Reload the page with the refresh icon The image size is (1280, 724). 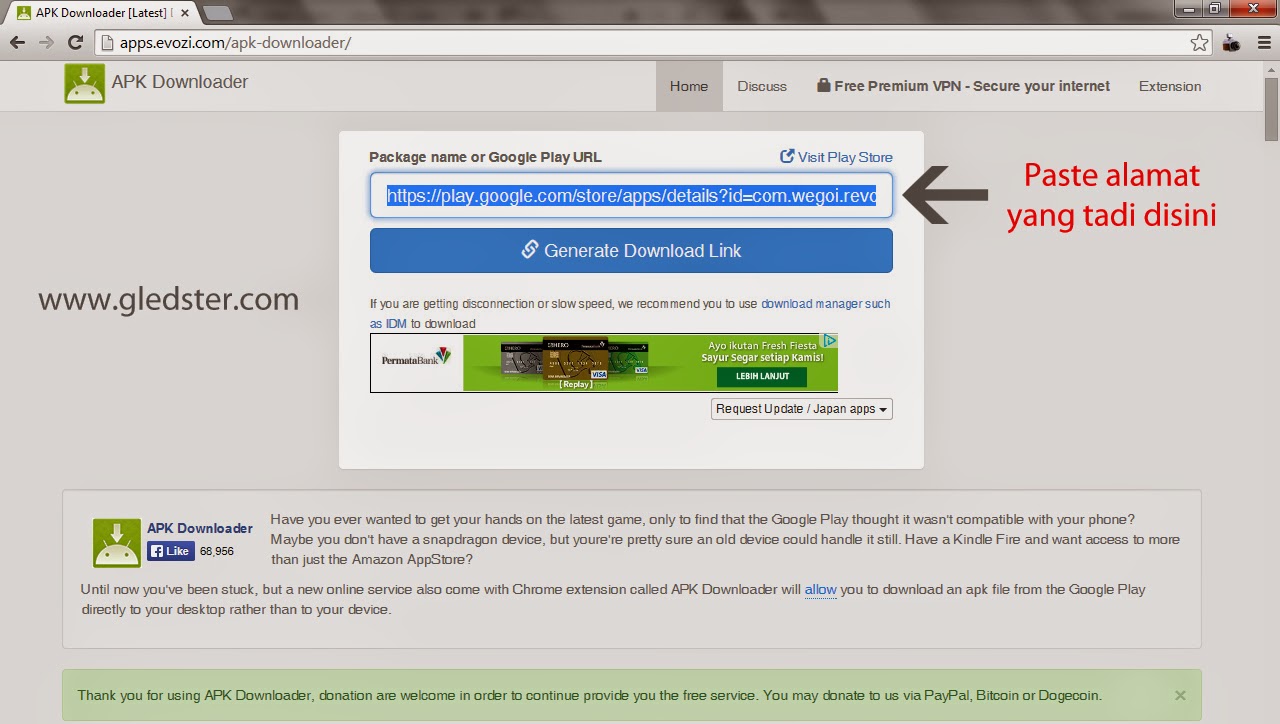point(75,43)
